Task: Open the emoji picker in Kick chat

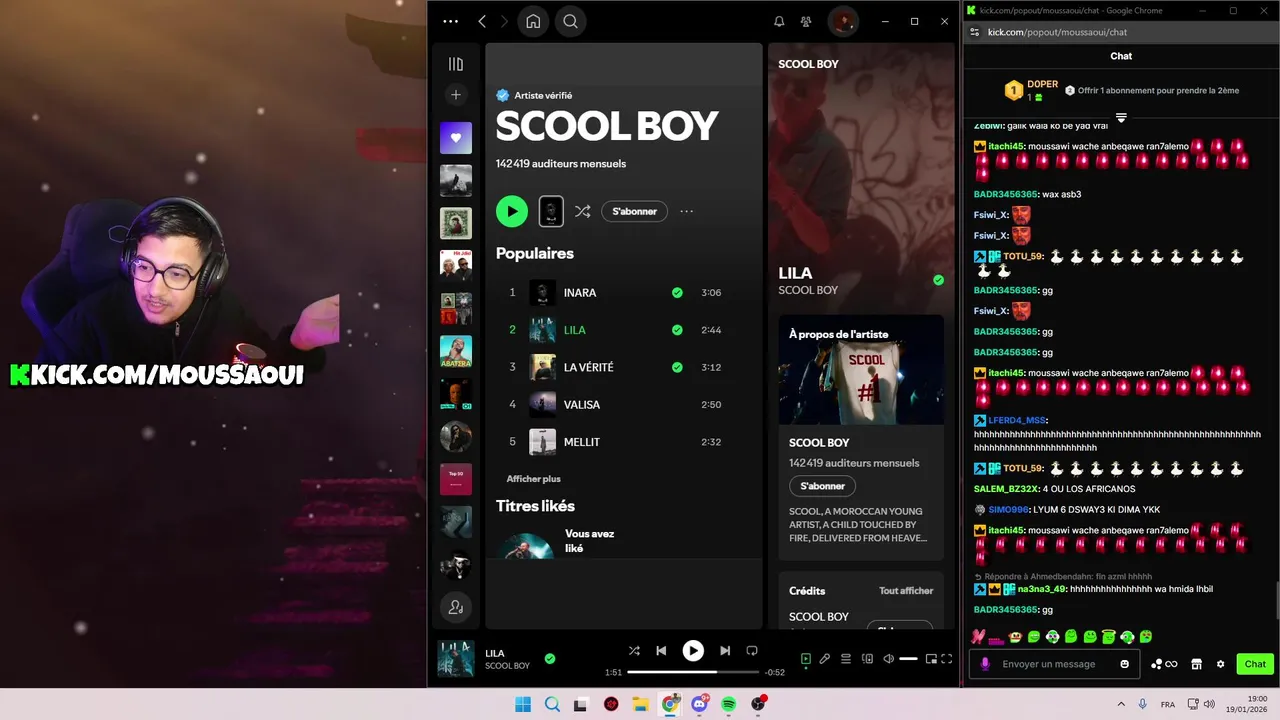Action: 1125,664
